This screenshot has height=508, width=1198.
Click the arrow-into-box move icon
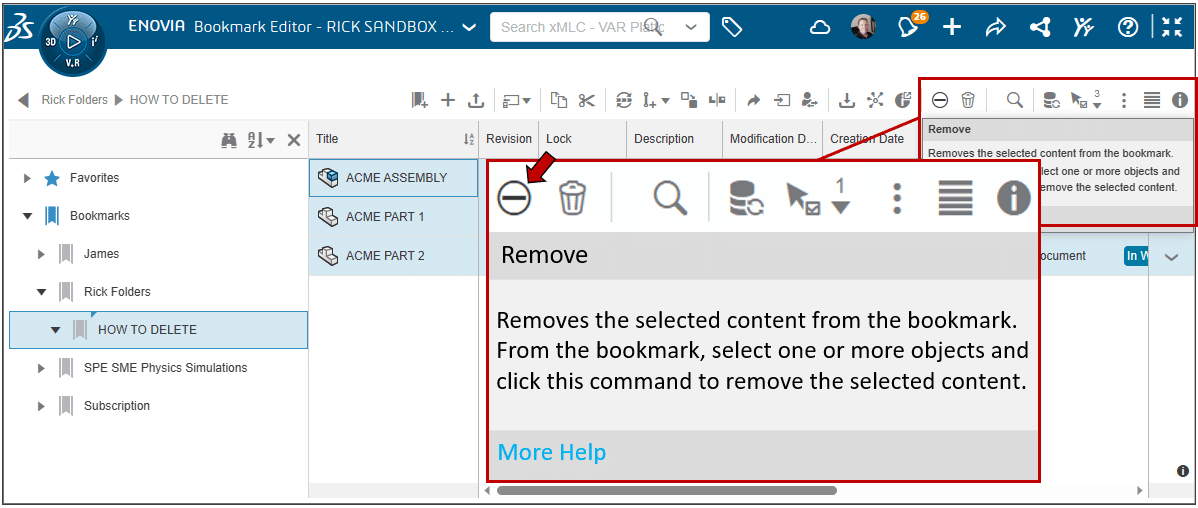point(782,99)
